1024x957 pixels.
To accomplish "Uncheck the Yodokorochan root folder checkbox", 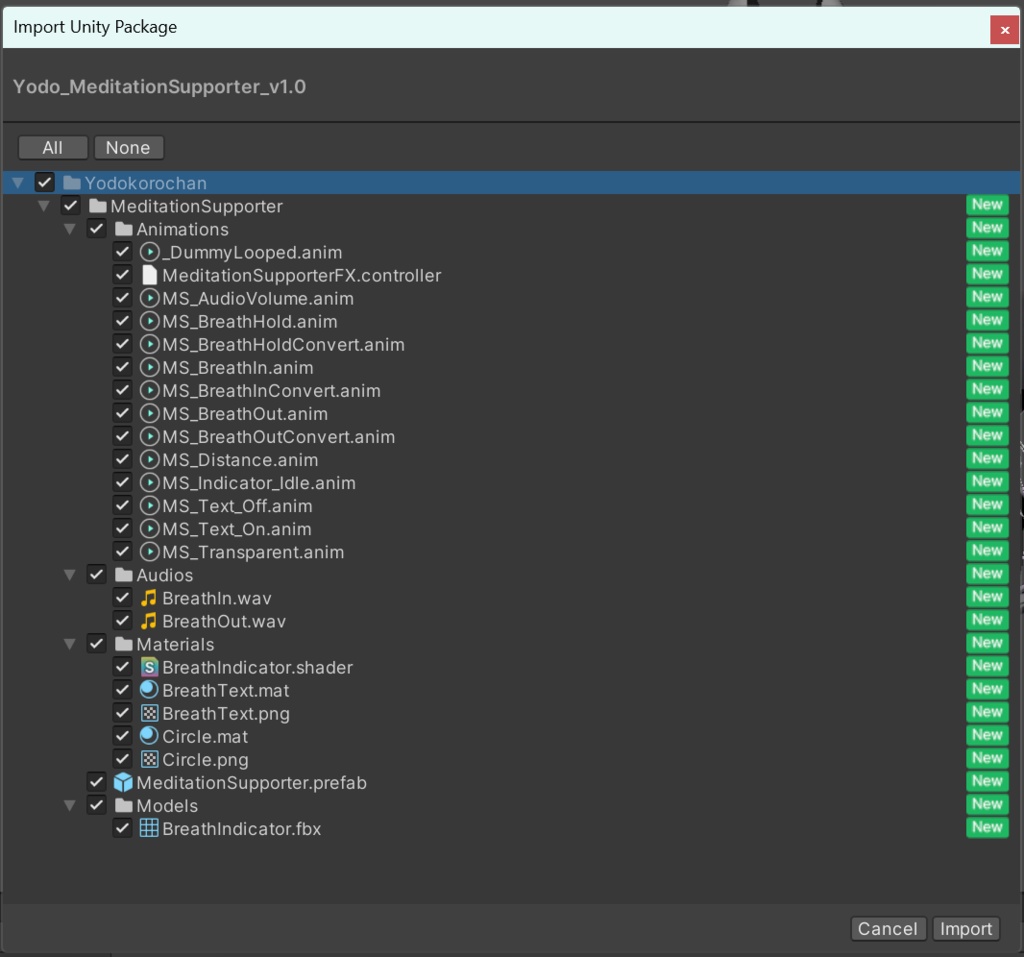I will point(44,182).
